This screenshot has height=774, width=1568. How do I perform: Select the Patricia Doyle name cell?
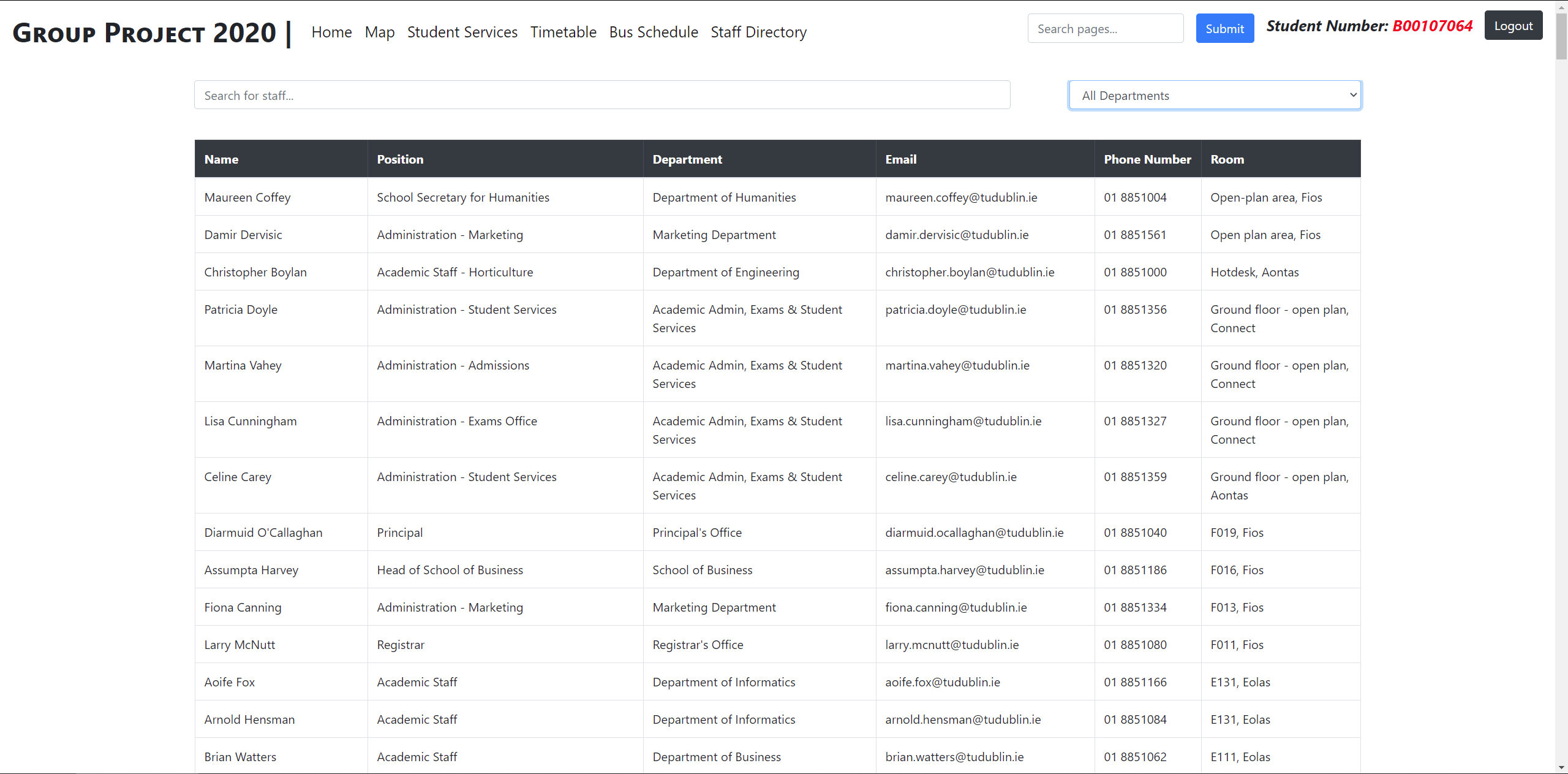pos(281,318)
